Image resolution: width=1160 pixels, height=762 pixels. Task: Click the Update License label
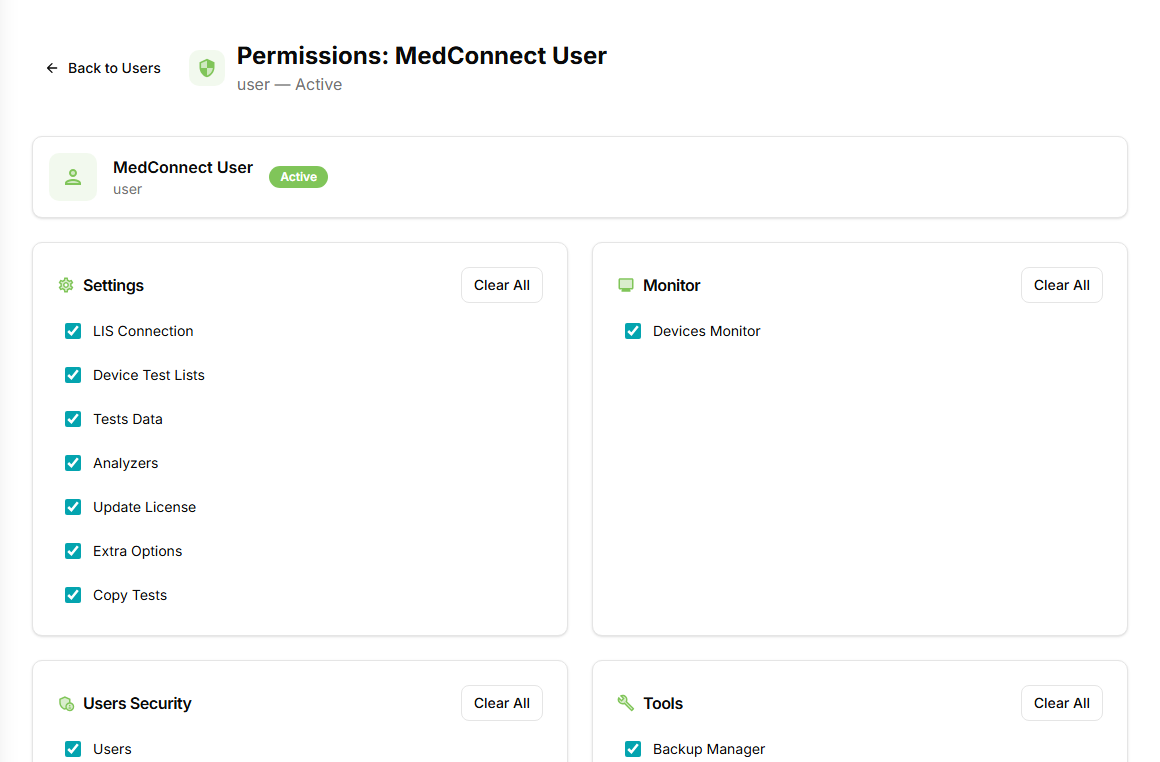144,508
